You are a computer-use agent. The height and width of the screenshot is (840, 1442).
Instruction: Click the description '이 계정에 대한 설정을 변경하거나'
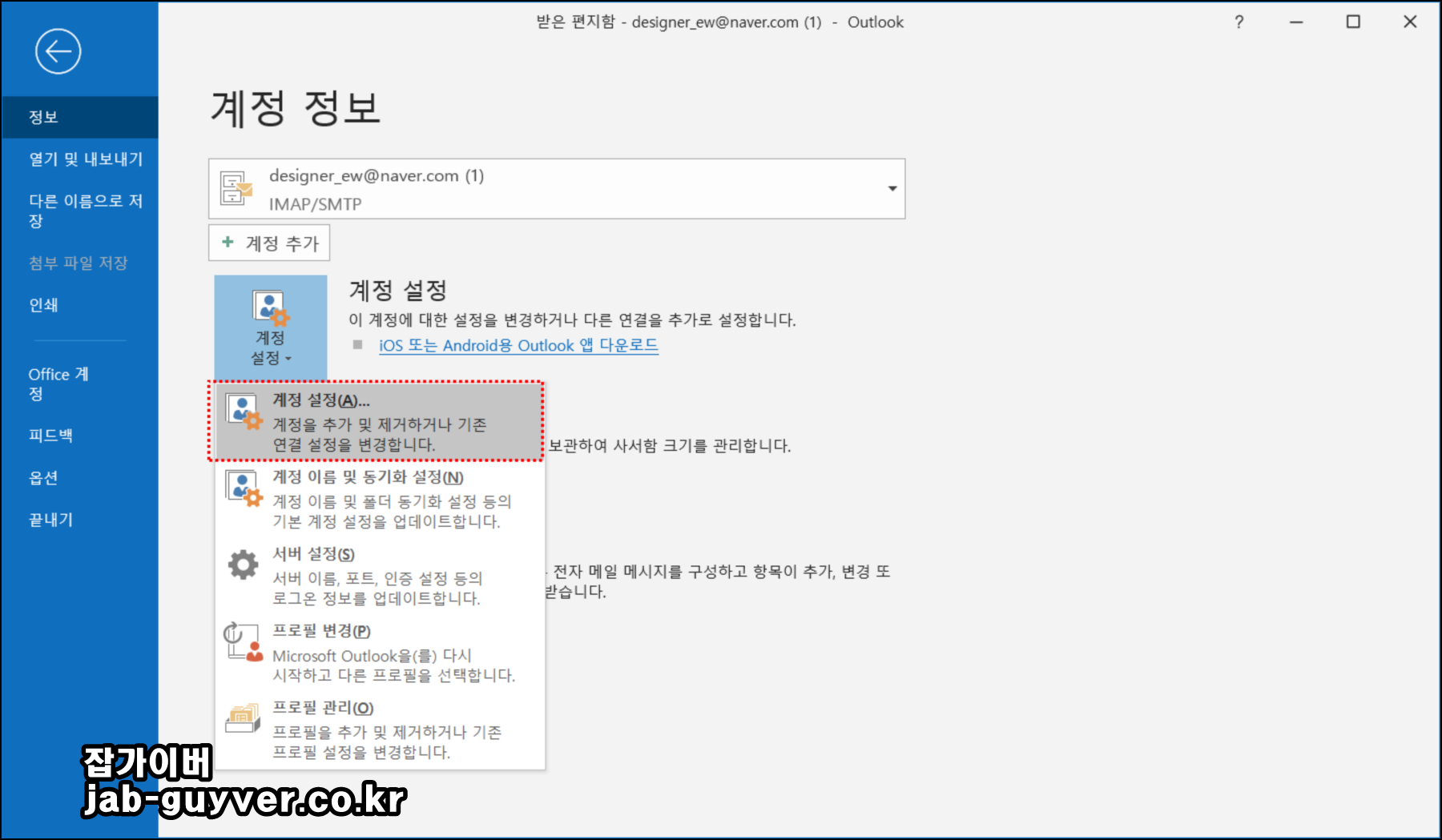click(x=464, y=320)
